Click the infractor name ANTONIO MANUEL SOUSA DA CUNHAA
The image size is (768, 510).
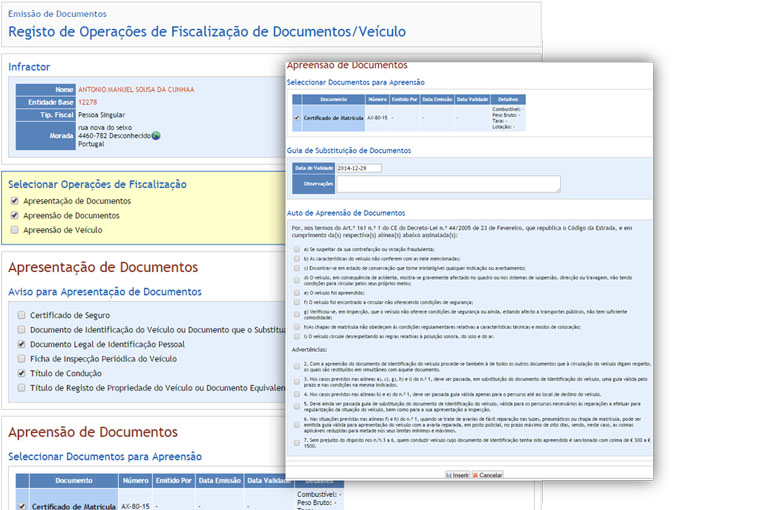(x=136, y=90)
